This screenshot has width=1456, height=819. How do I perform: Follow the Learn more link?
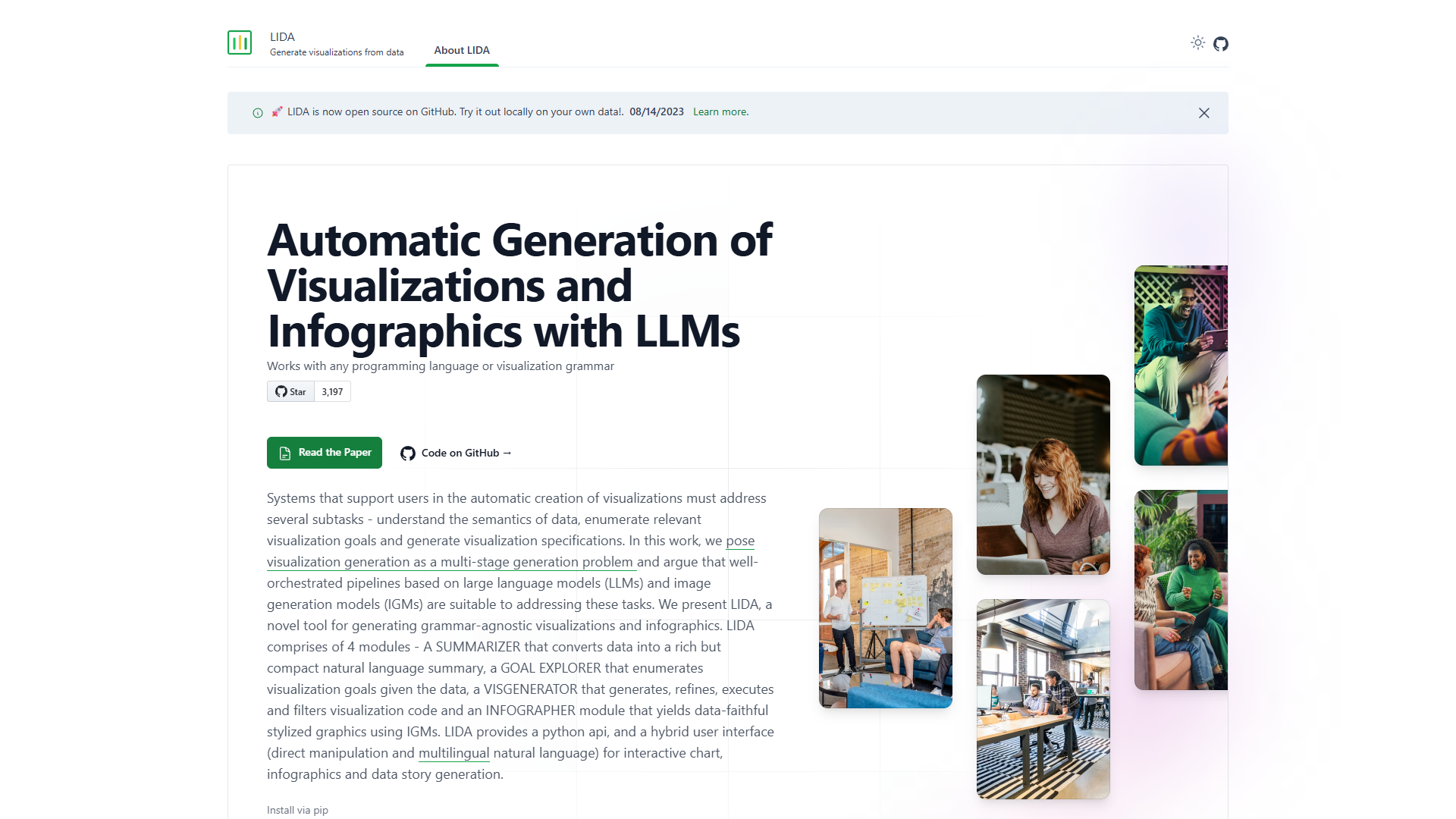coord(720,111)
